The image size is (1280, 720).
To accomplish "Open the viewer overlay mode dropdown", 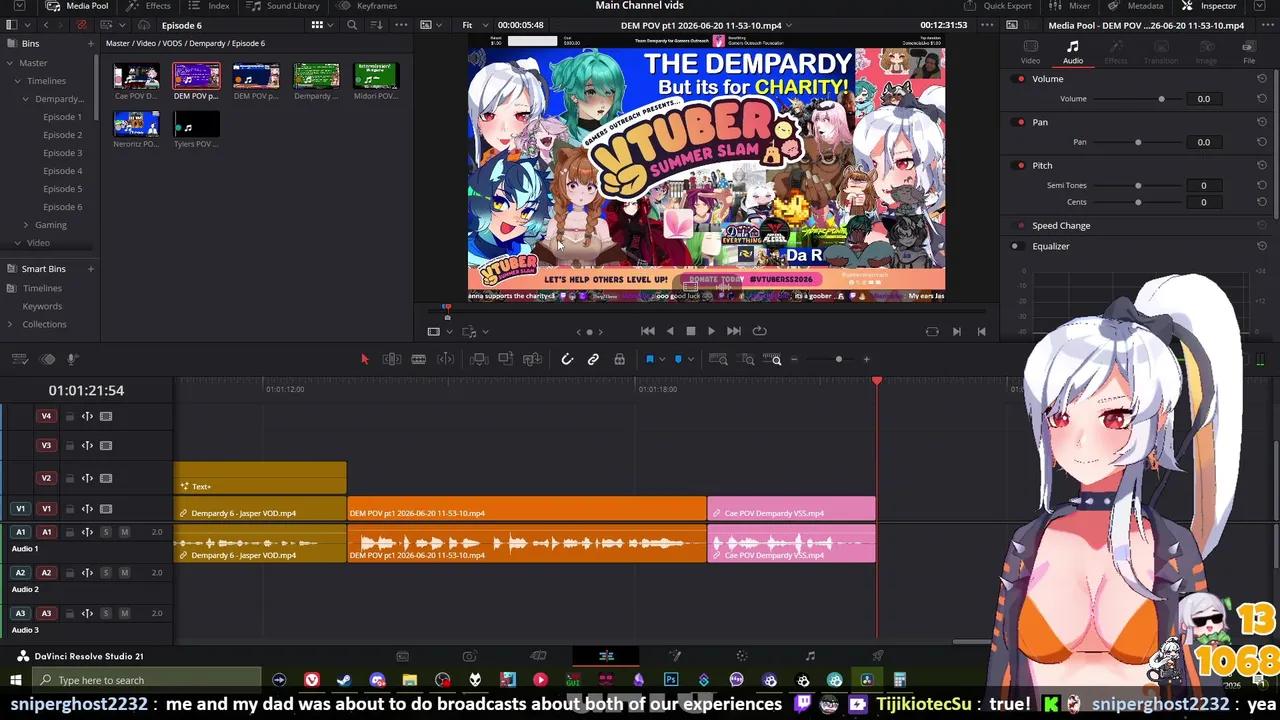I will click(438, 331).
